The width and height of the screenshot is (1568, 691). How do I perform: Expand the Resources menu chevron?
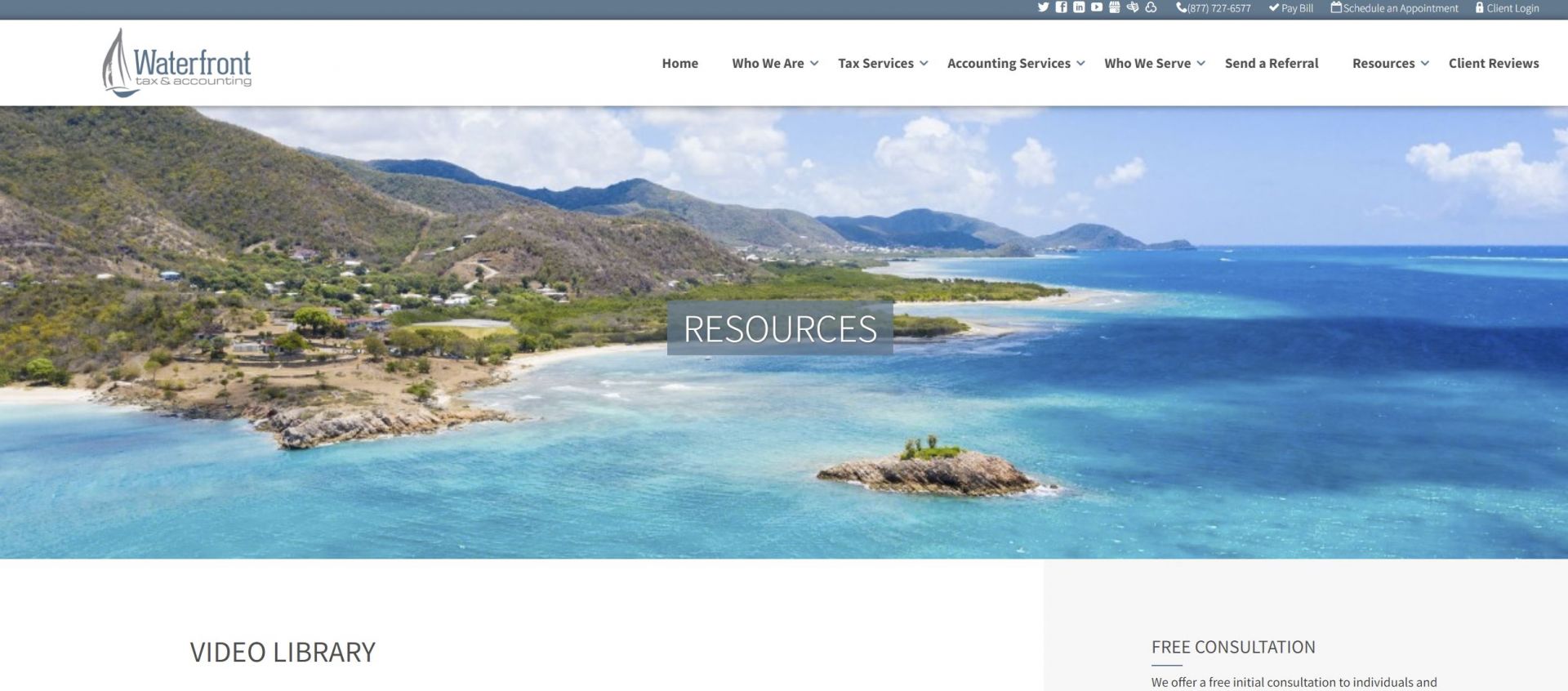1424,64
